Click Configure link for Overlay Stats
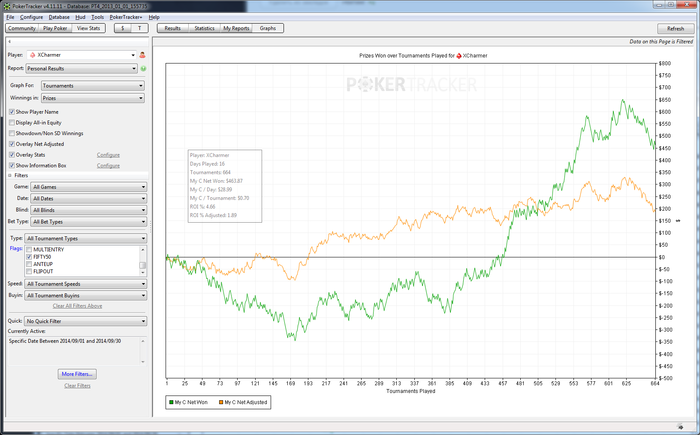 tap(108, 155)
